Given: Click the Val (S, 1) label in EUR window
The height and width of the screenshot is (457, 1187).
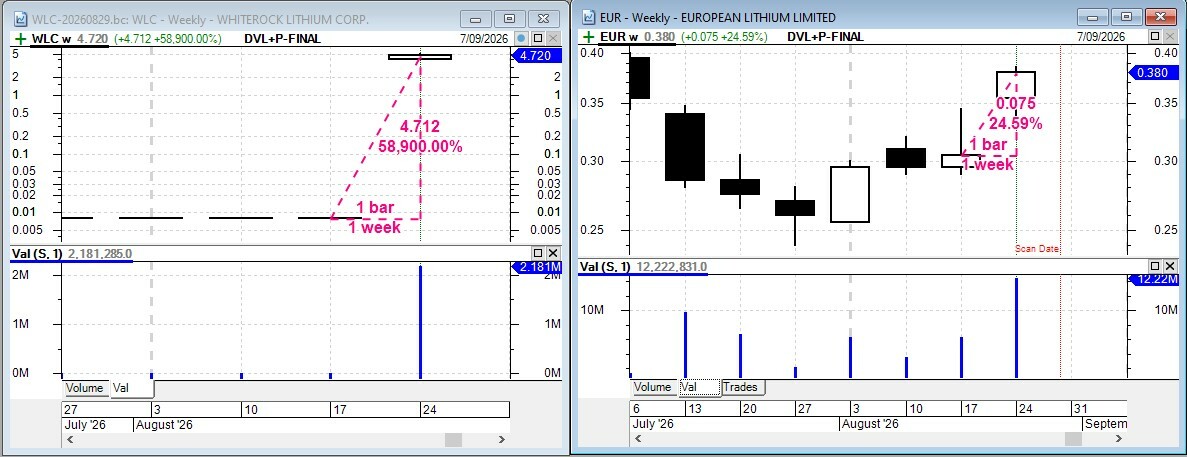Looking at the screenshot, I should (x=606, y=266).
